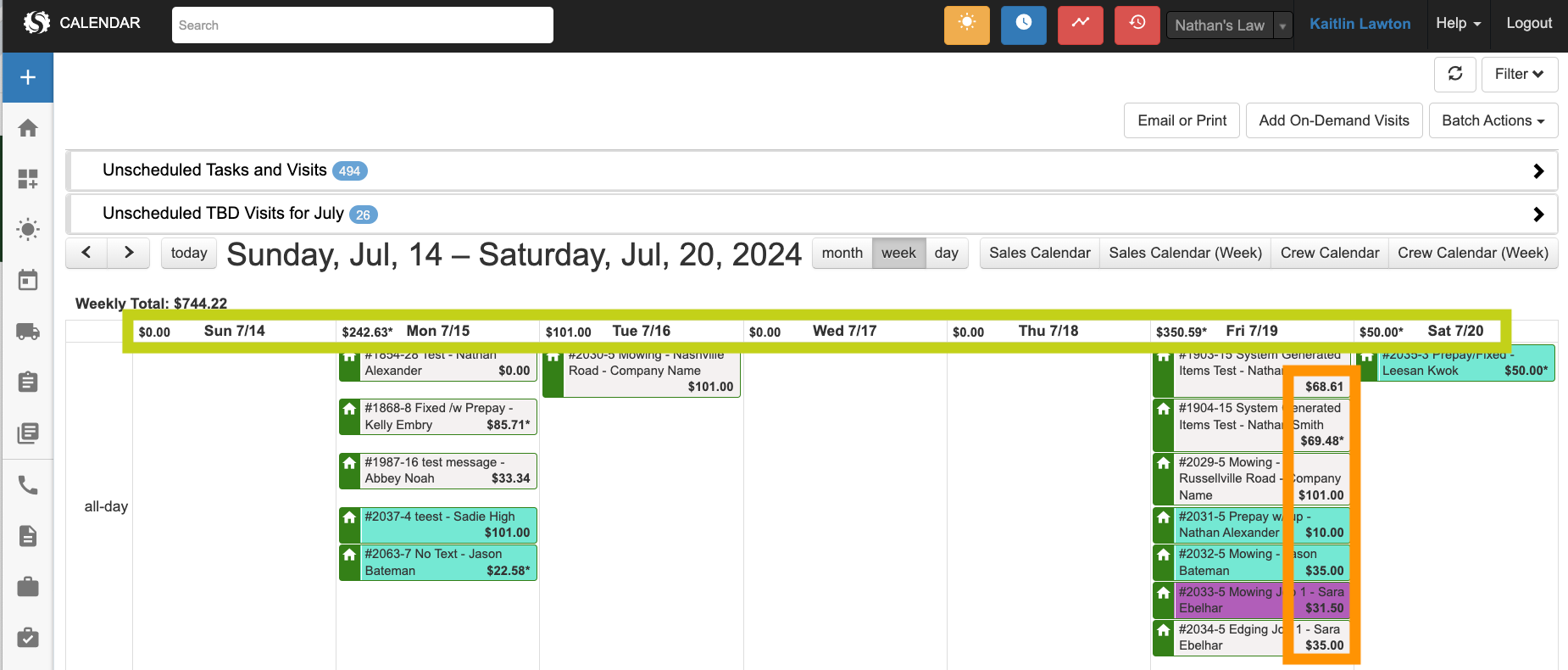Viewport: 1568px width, 670px height.
Task: Click the orange sun button in top bar
Action: [x=966, y=25]
